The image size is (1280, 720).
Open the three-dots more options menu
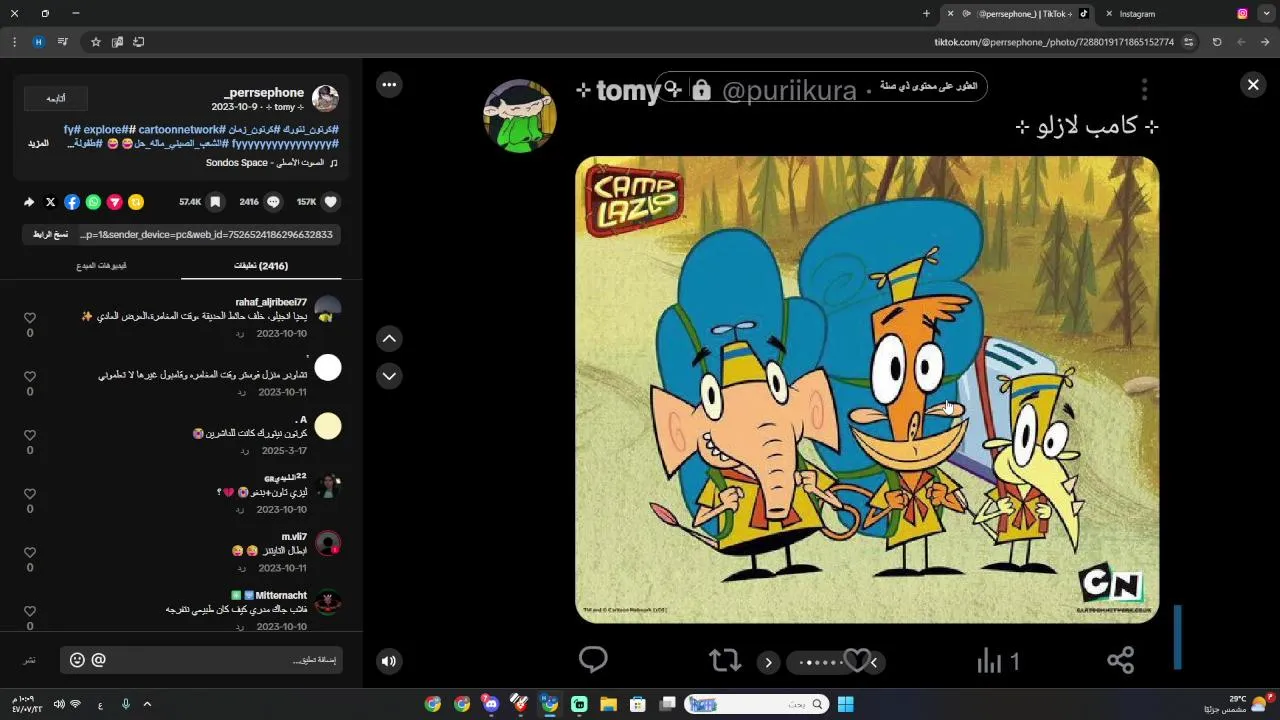point(389,85)
